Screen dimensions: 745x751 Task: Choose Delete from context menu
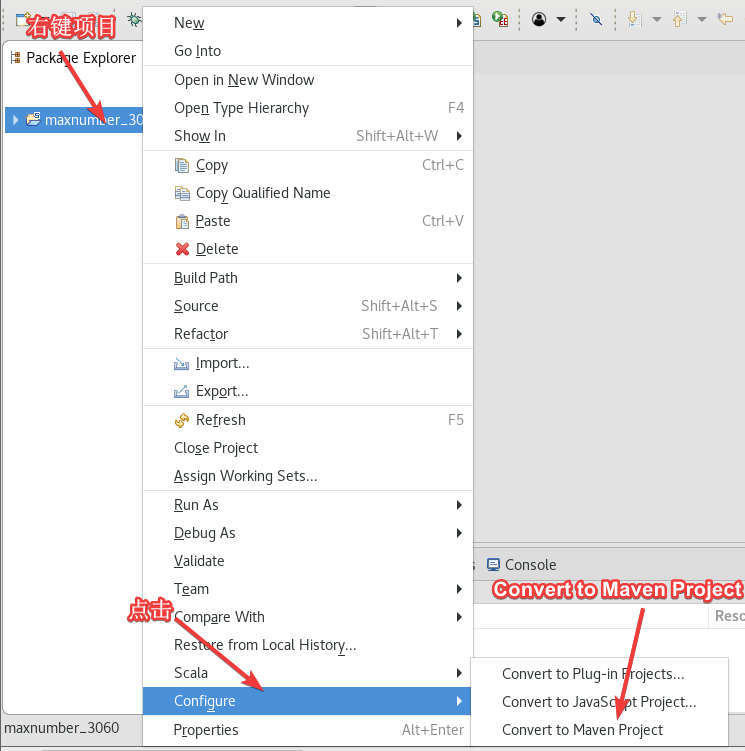(x=308, y=249)
